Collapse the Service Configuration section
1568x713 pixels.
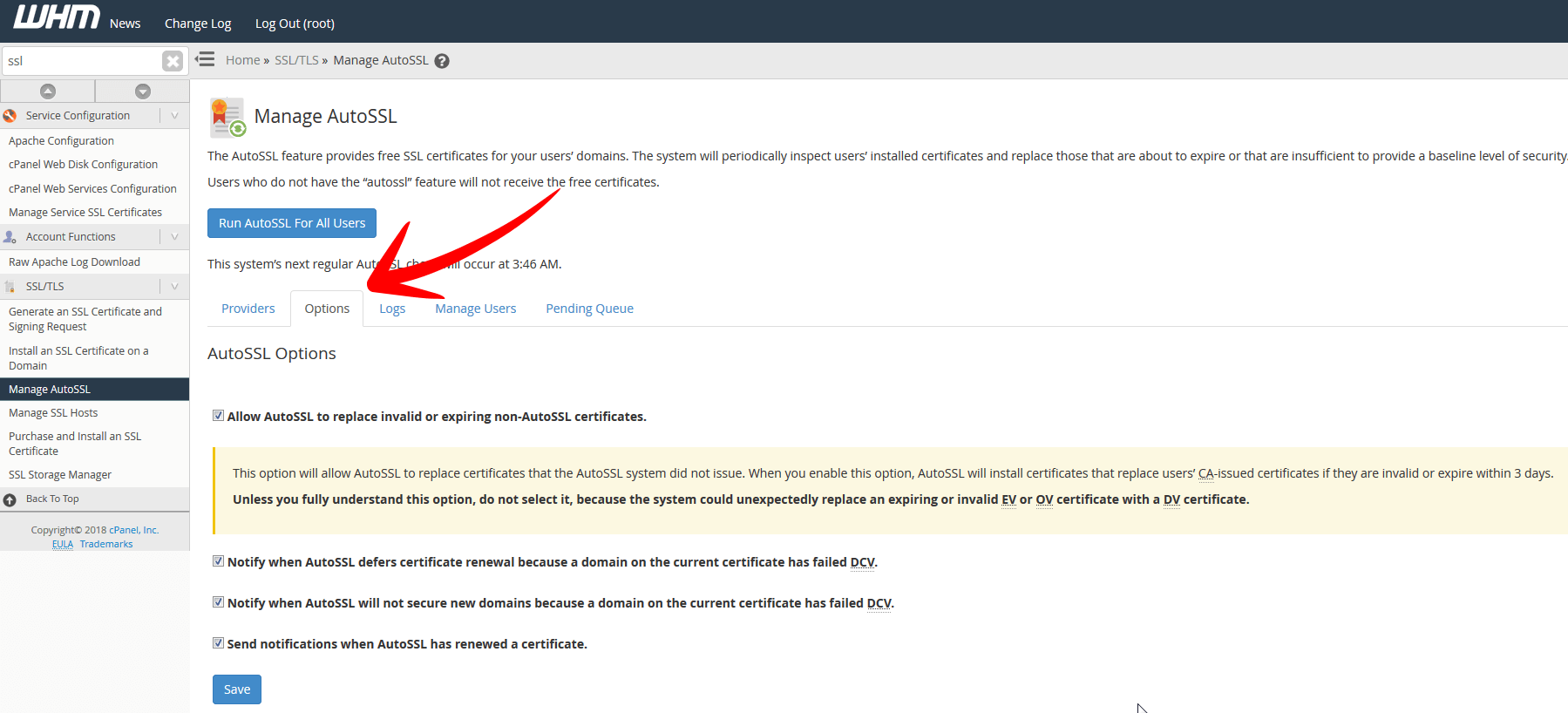[x=174, y=116]
